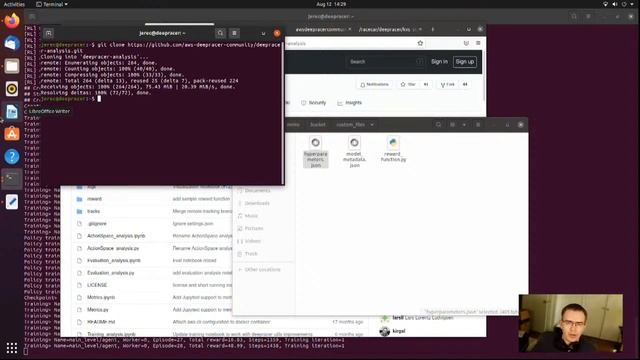This screenshot has width=640, height=360.
Task: Select model_metadata.json file
Action: [x=354, y=152]
